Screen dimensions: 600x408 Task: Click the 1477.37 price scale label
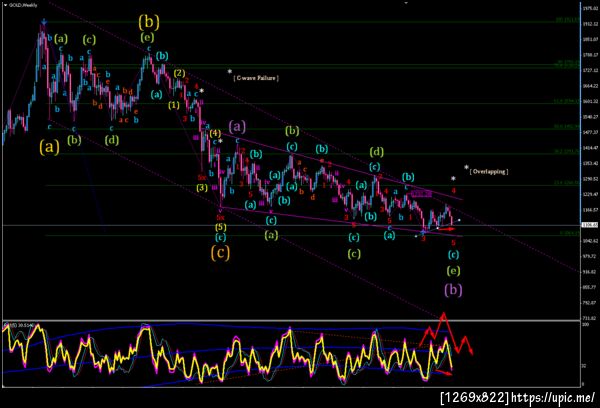(x=589, y=132)
